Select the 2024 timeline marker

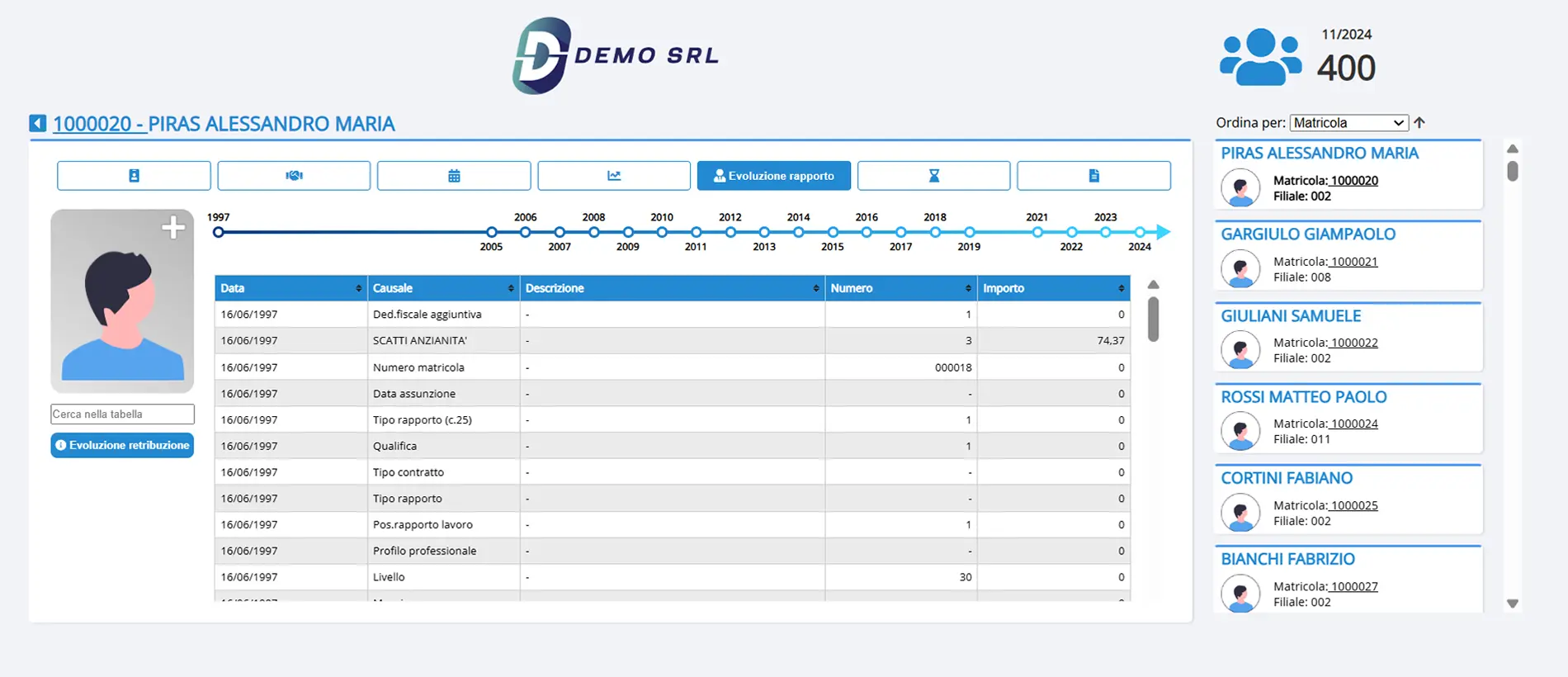pos(1140,232)
